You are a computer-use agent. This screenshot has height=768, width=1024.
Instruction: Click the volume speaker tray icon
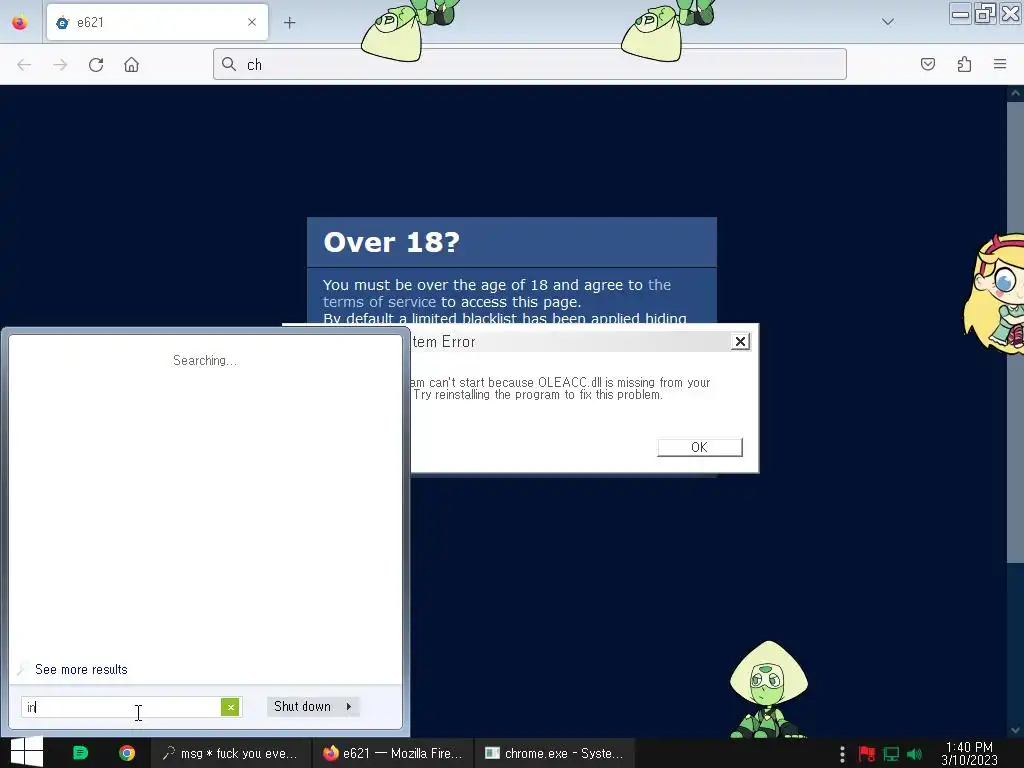(914, 754)
